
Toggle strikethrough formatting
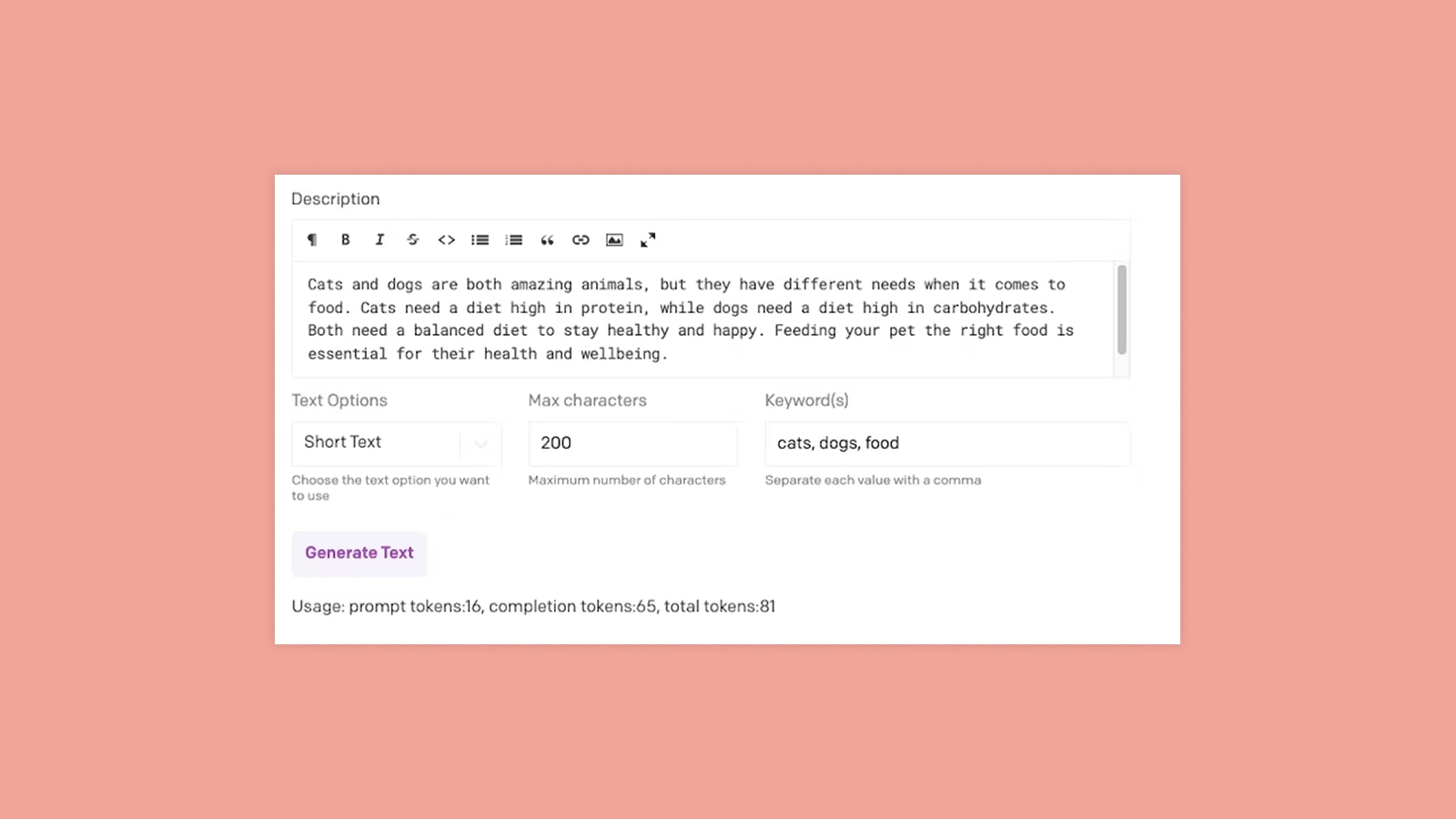[413, 240]
